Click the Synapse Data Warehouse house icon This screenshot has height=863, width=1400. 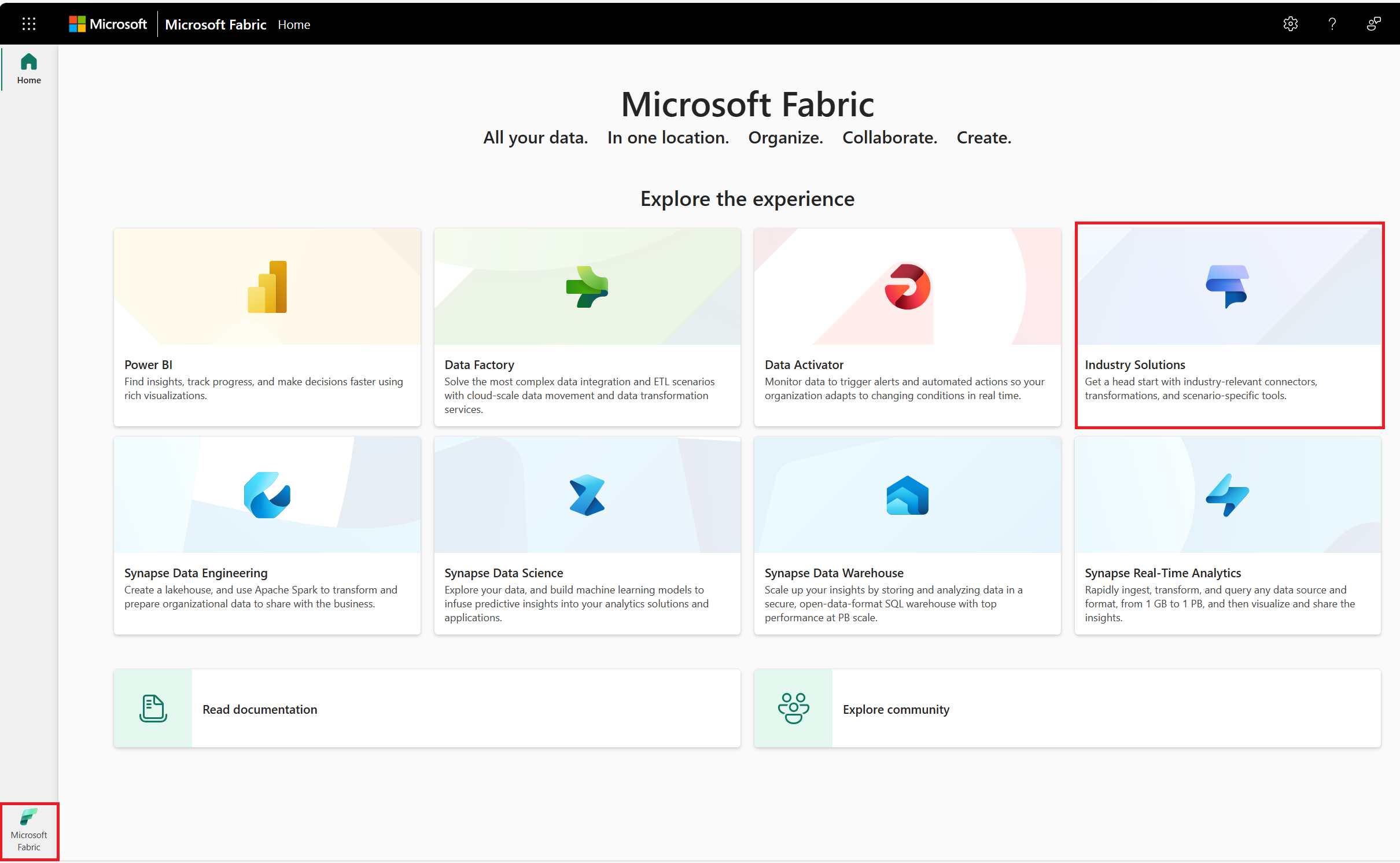908,495
